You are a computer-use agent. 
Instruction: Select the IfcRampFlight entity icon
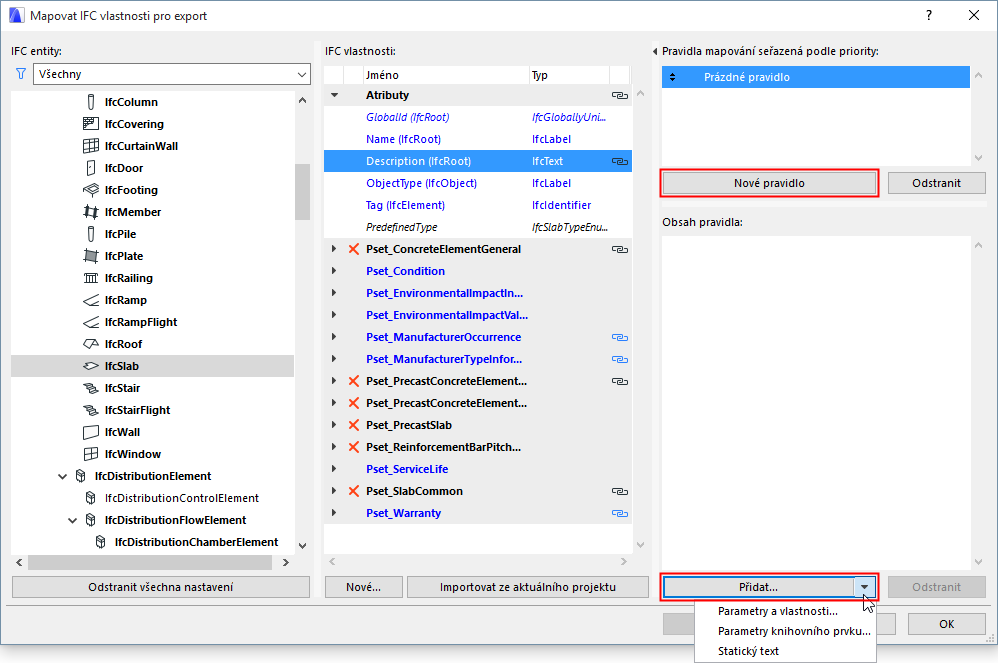(91, 322)
